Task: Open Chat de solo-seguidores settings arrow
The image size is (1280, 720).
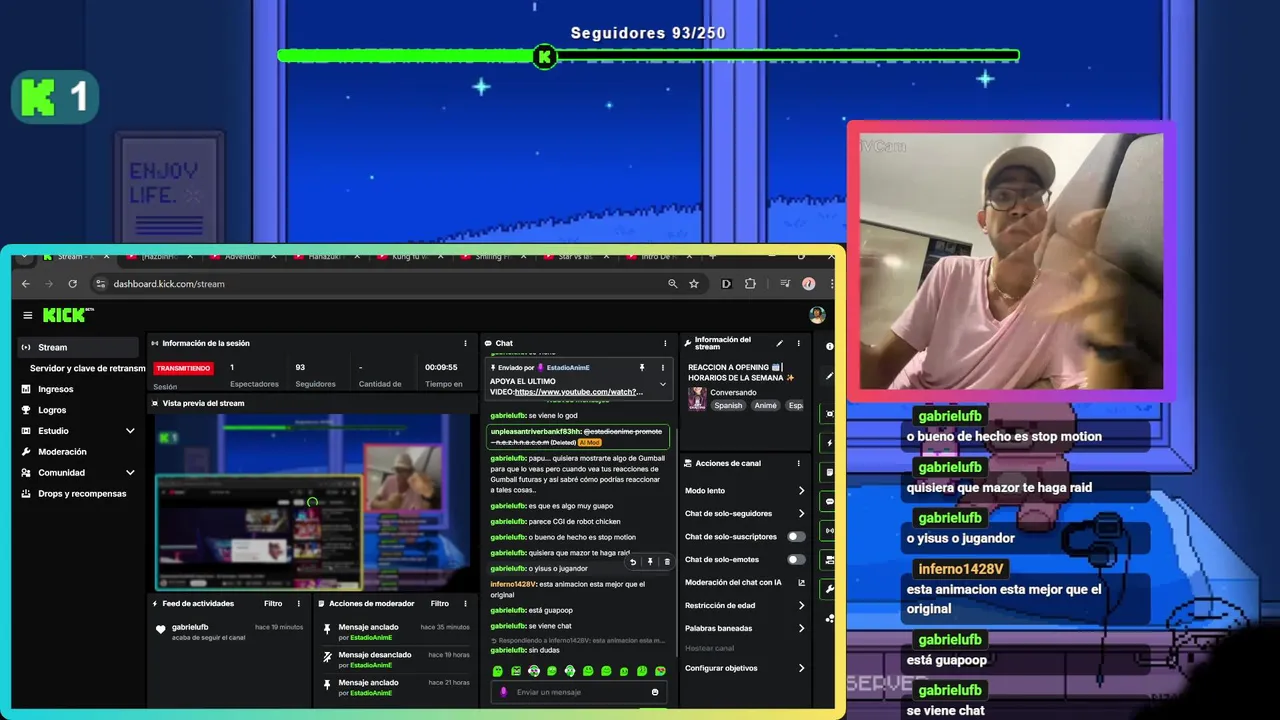Action: point(801,513)
